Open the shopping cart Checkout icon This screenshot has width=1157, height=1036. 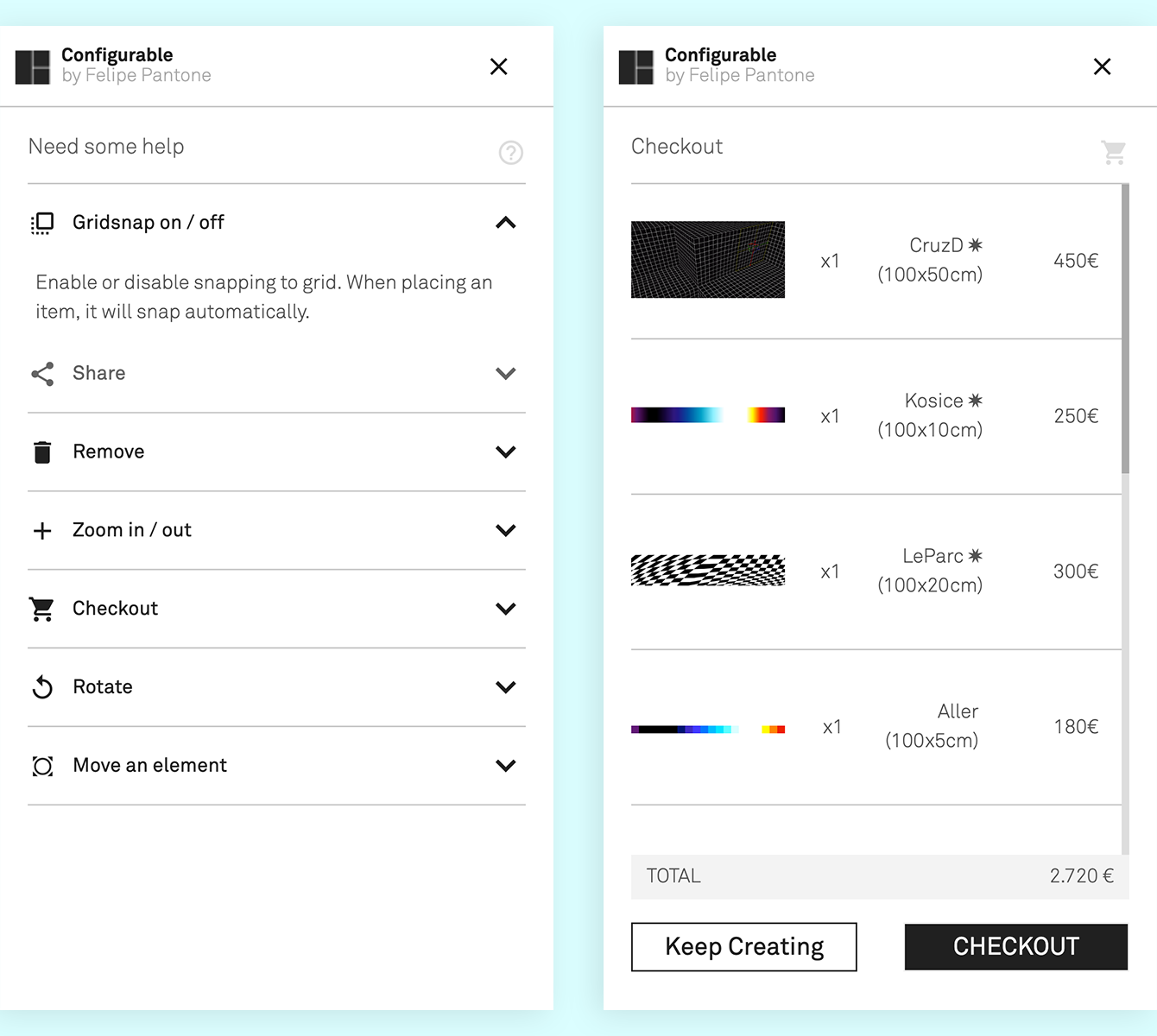[41, 609]
